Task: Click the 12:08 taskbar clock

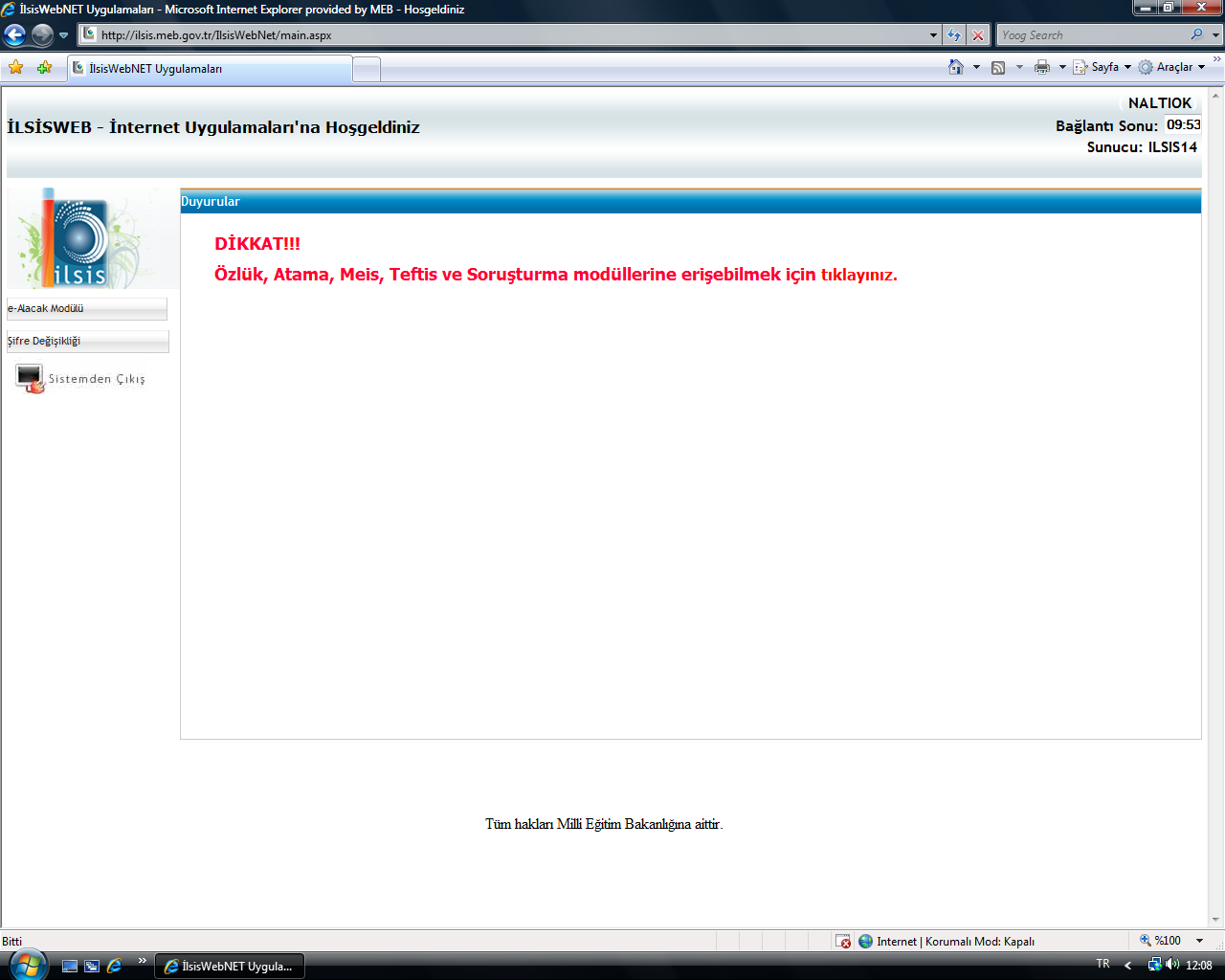Action: point(1199,966)
